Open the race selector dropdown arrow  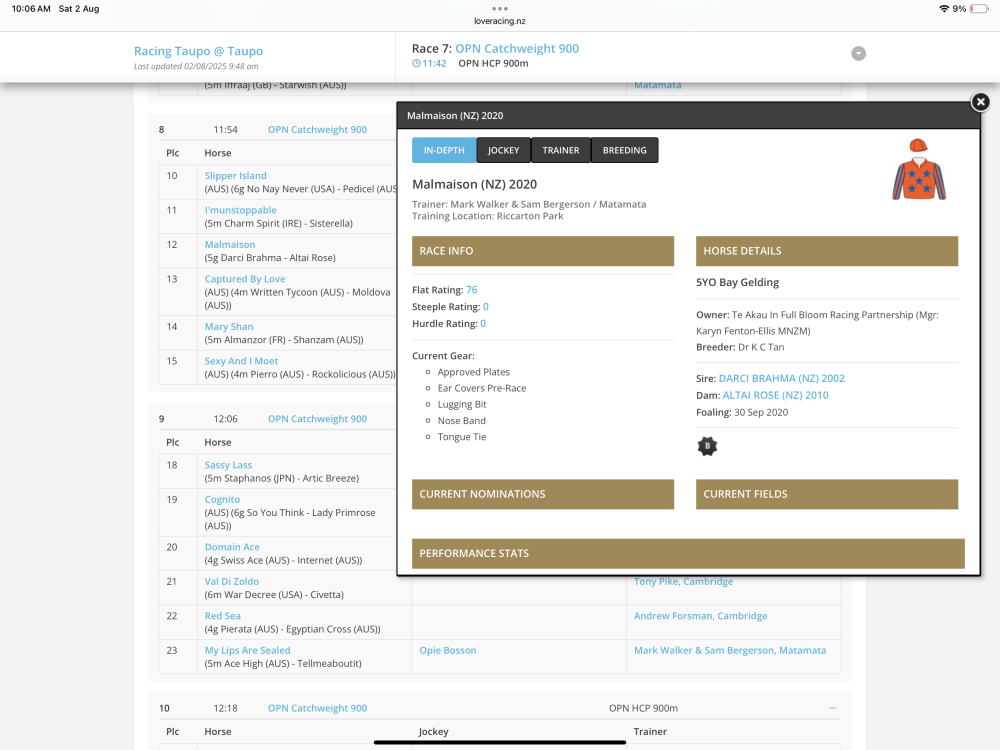858,54
